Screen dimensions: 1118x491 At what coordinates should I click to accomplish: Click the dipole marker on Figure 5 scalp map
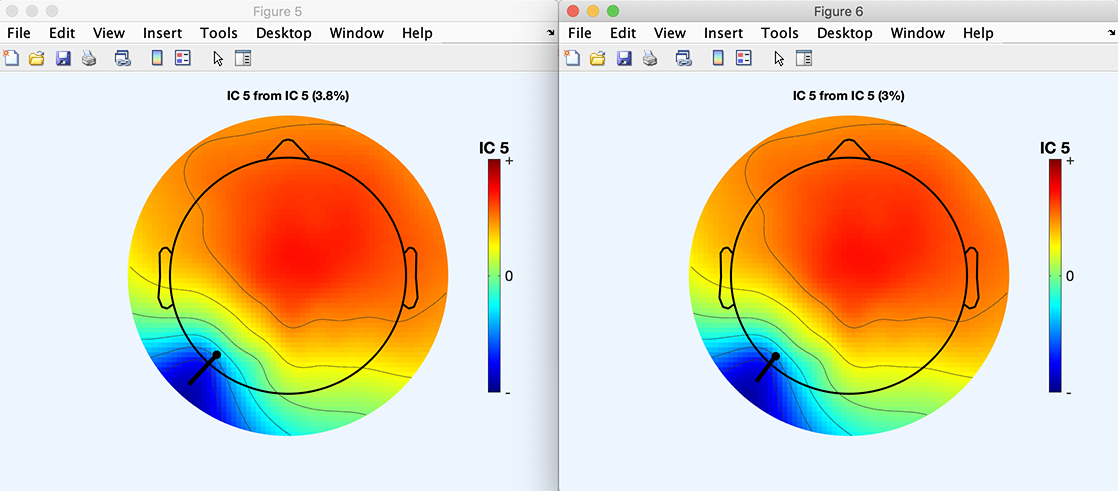click(x=214, y=356)
